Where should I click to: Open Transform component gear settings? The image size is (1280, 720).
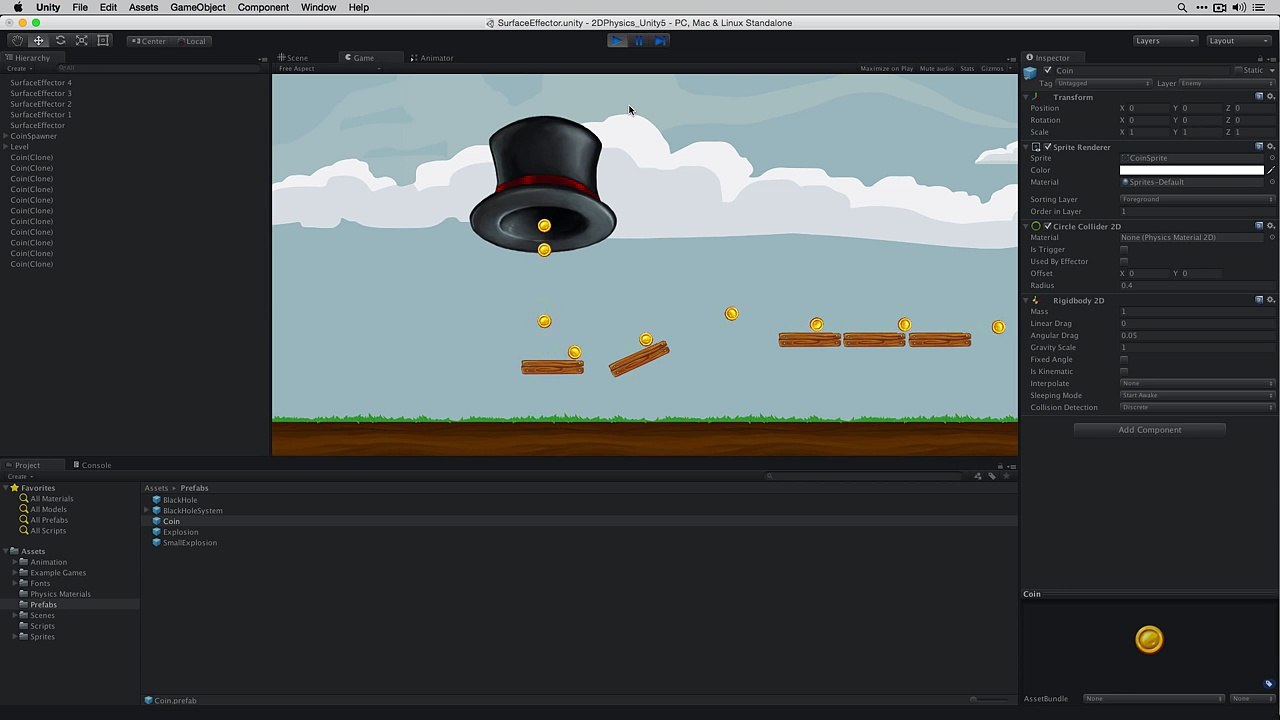(1271, 97)
